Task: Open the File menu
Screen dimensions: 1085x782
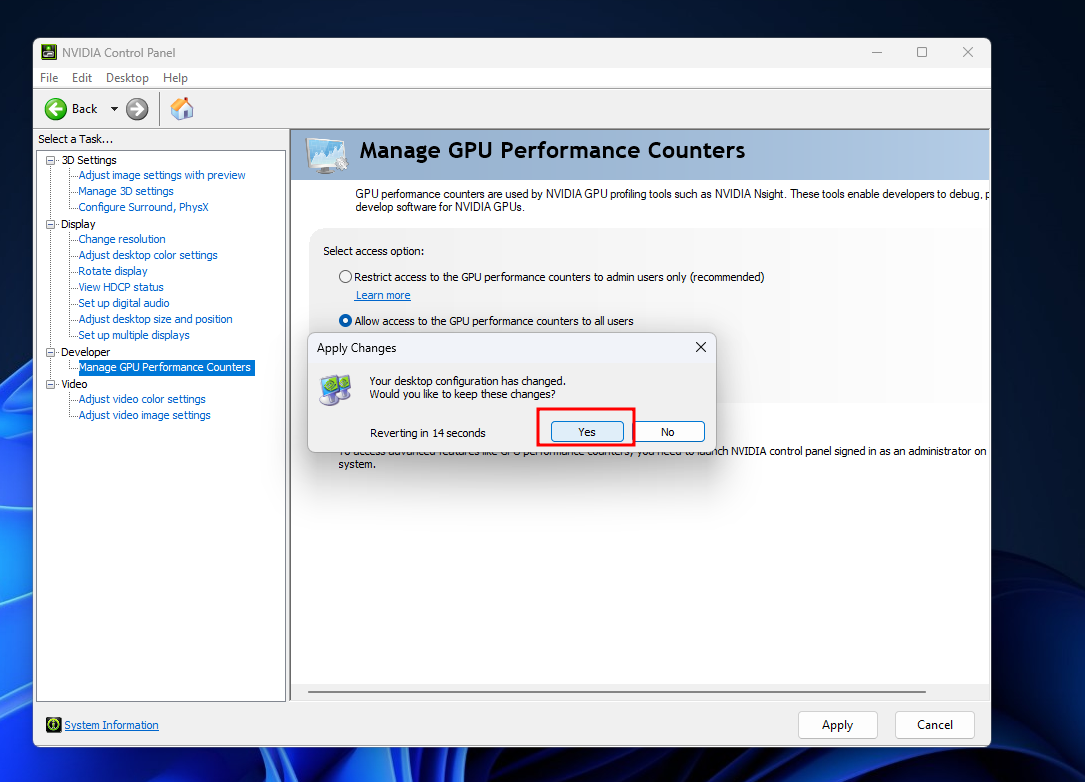Action: pos(48,77)
